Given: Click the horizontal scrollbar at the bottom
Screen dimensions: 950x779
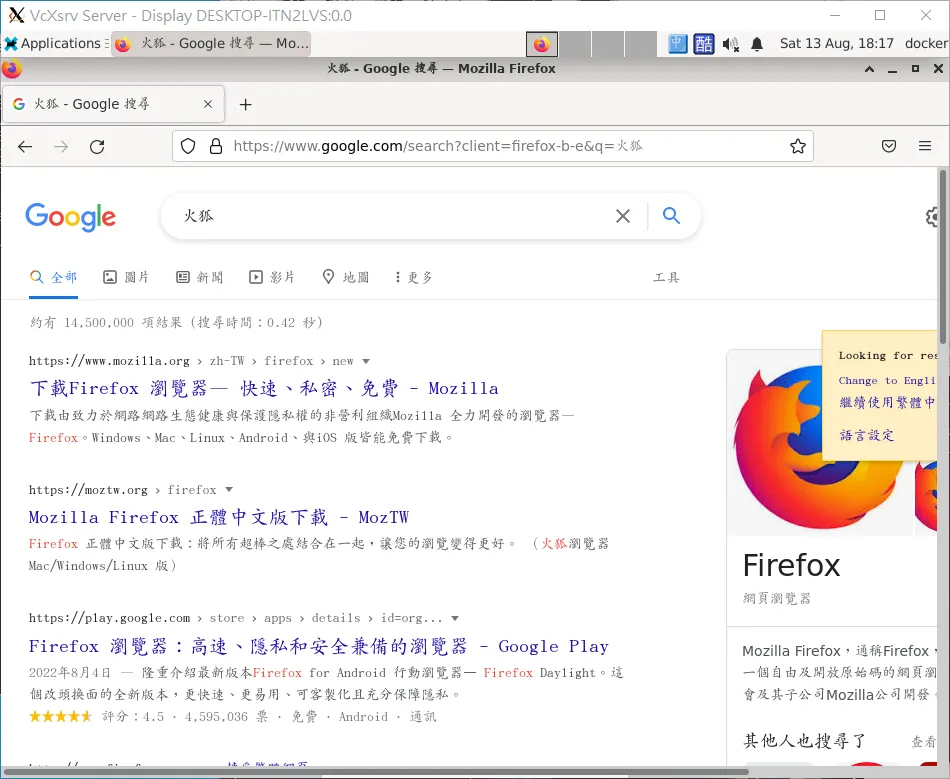Looking at the screenshot, I should coord(376,772).
